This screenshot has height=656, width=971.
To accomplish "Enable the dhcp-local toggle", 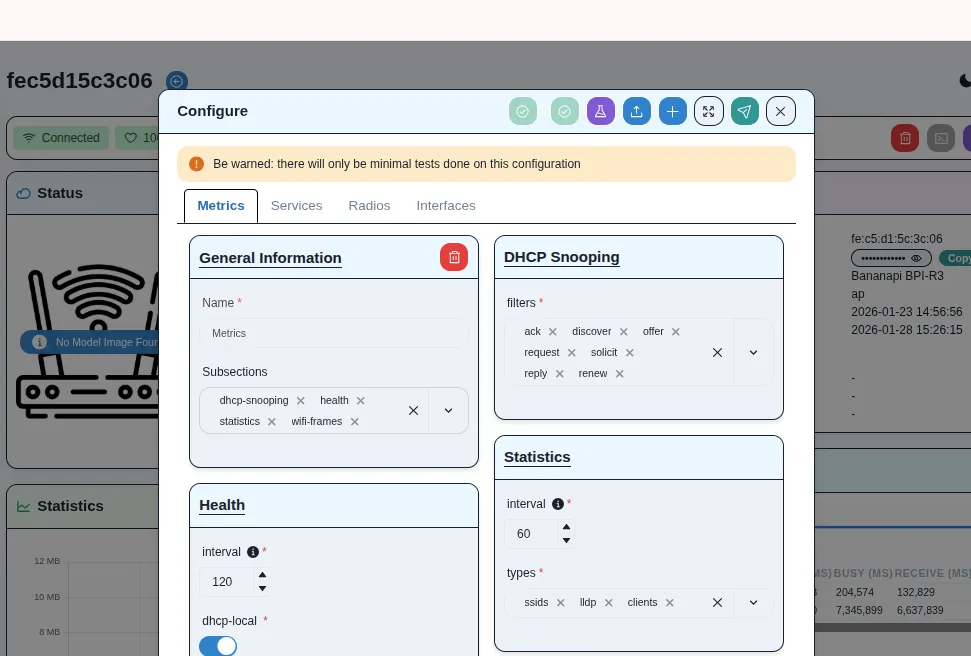I will tap(219, 646).
